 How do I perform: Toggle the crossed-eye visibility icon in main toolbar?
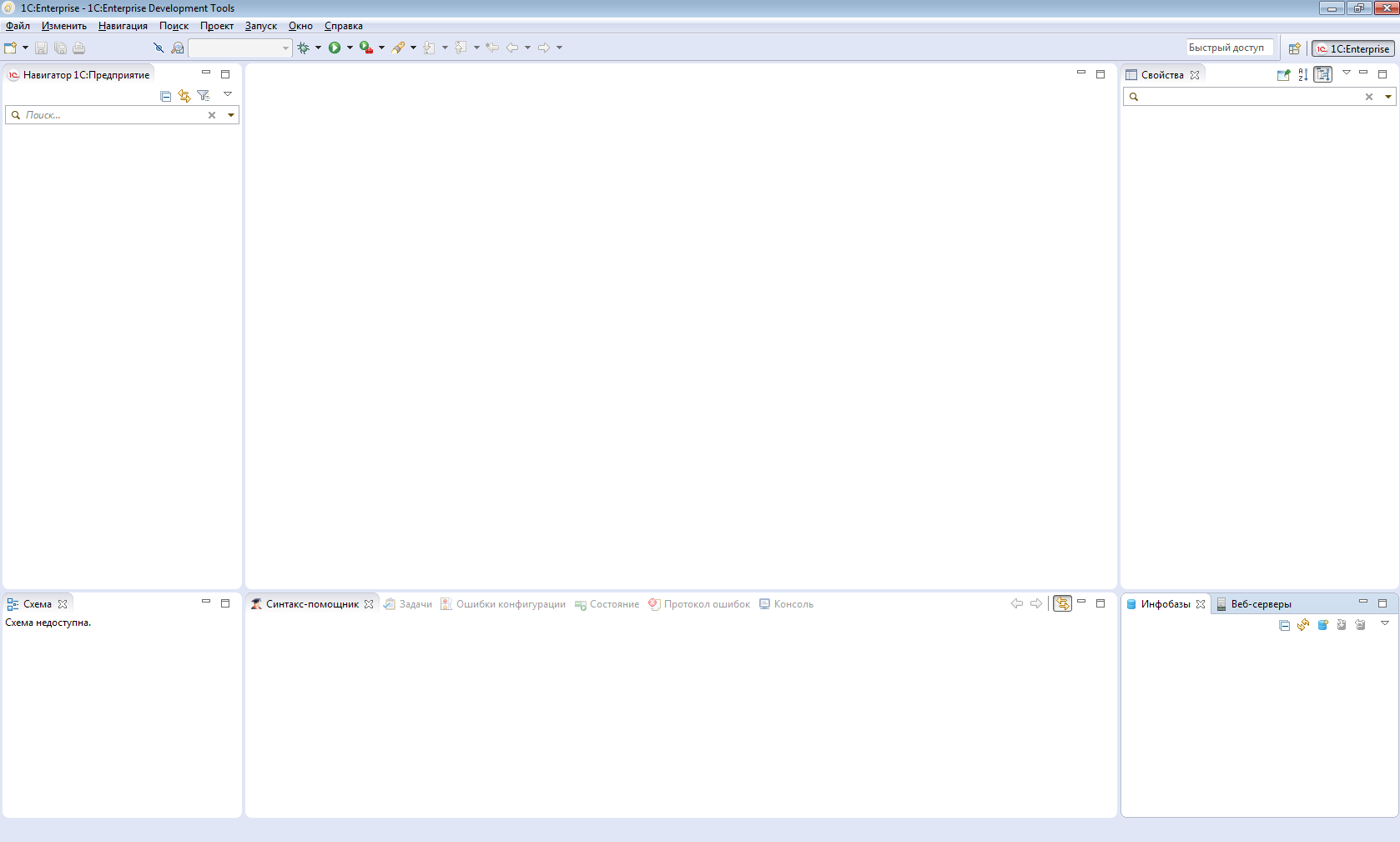pos(159,48)
